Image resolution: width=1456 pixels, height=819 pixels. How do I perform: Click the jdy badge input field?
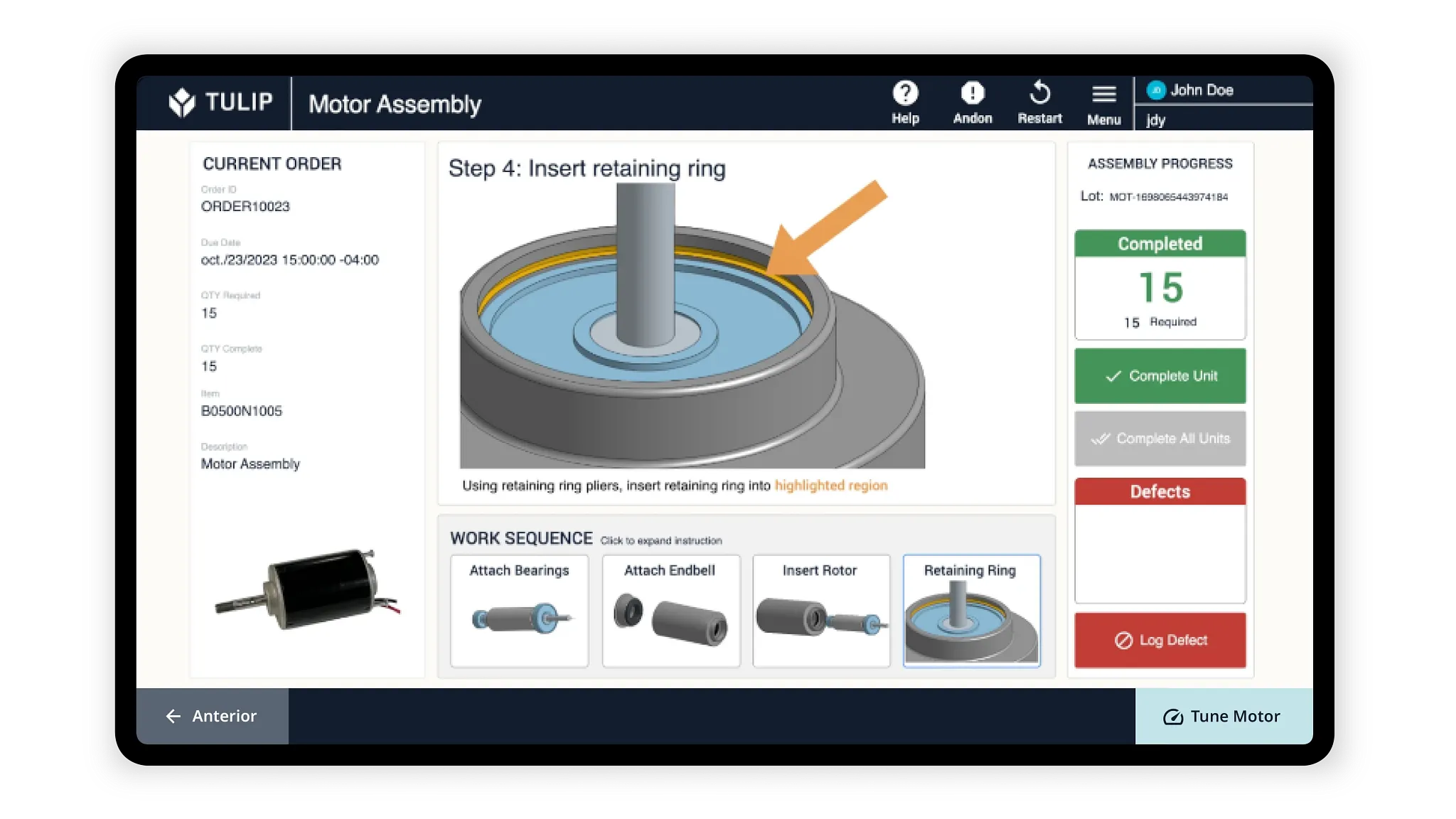[1223, 119]
